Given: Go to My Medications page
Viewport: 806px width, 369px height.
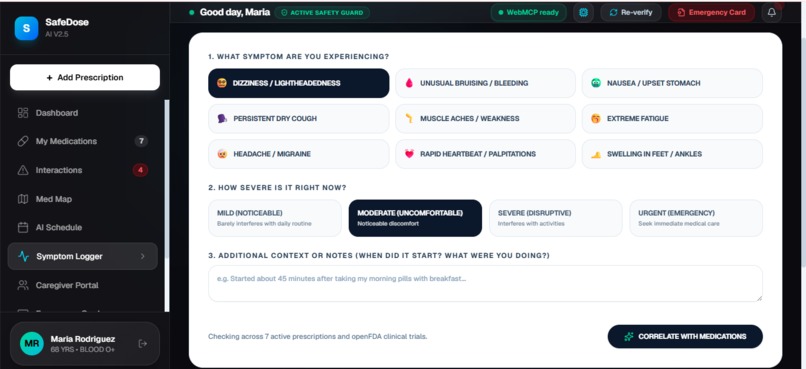Looking at the screenshot, I should pos(82,141).
